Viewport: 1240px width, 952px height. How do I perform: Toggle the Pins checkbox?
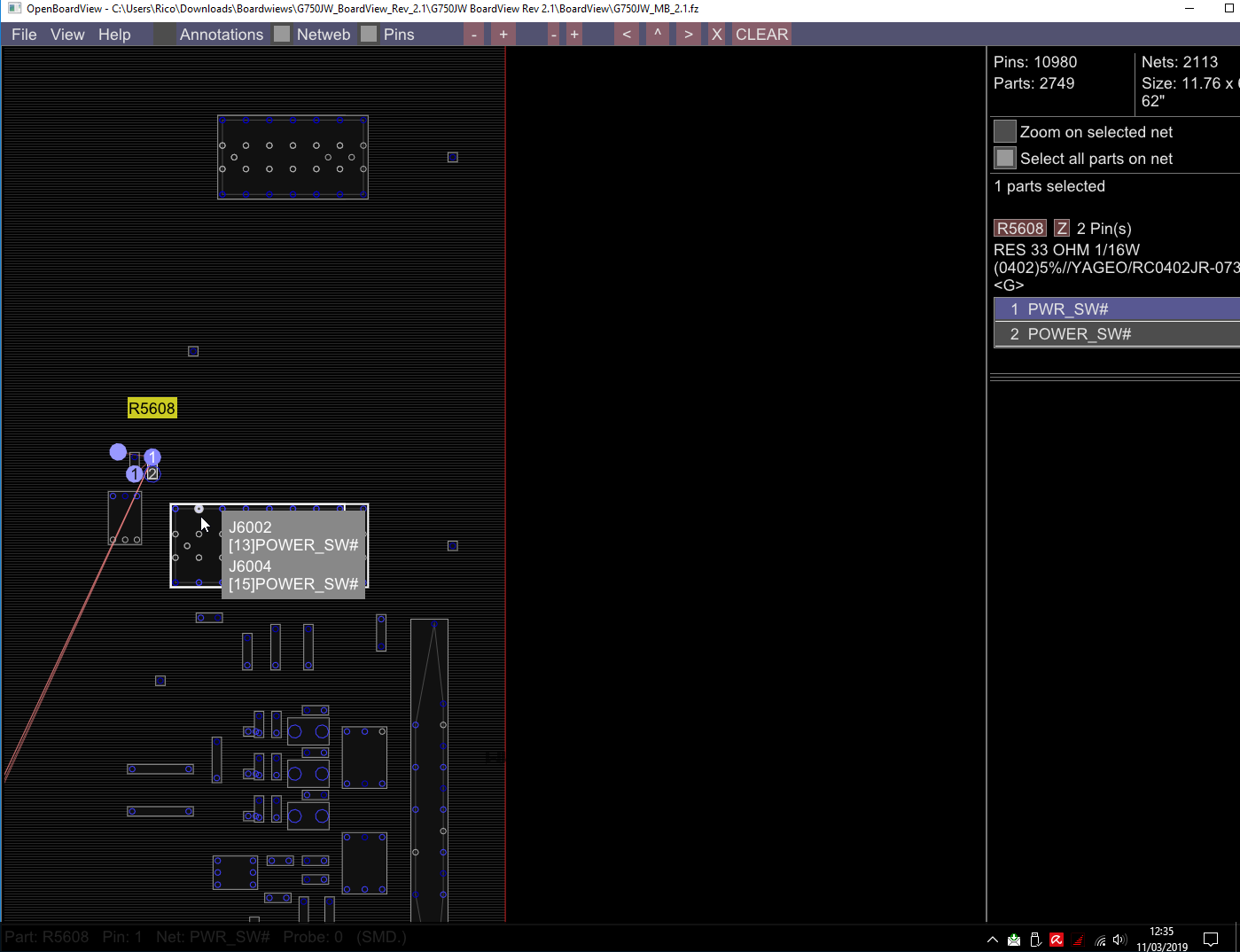(369, 35)
